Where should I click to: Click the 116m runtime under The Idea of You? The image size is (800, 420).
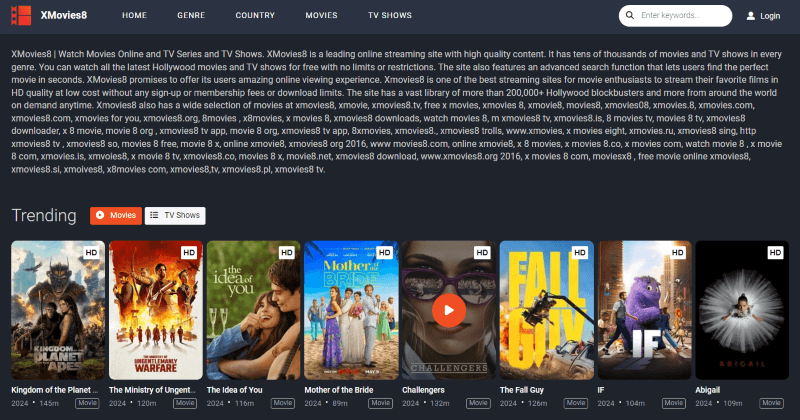pyautogui.click(x=244, y=403)
